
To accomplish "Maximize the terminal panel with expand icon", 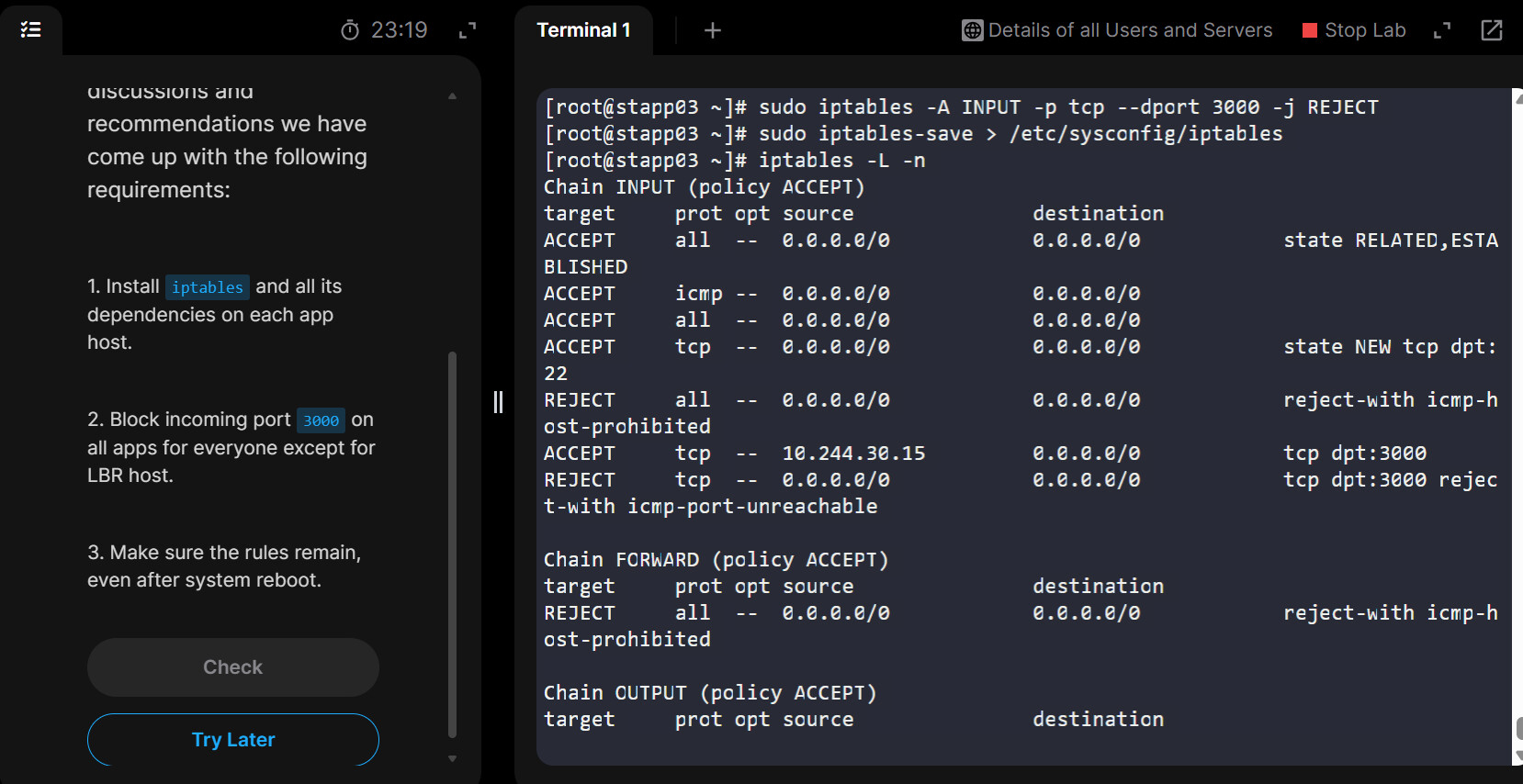I will click(x=1442, y=30).
